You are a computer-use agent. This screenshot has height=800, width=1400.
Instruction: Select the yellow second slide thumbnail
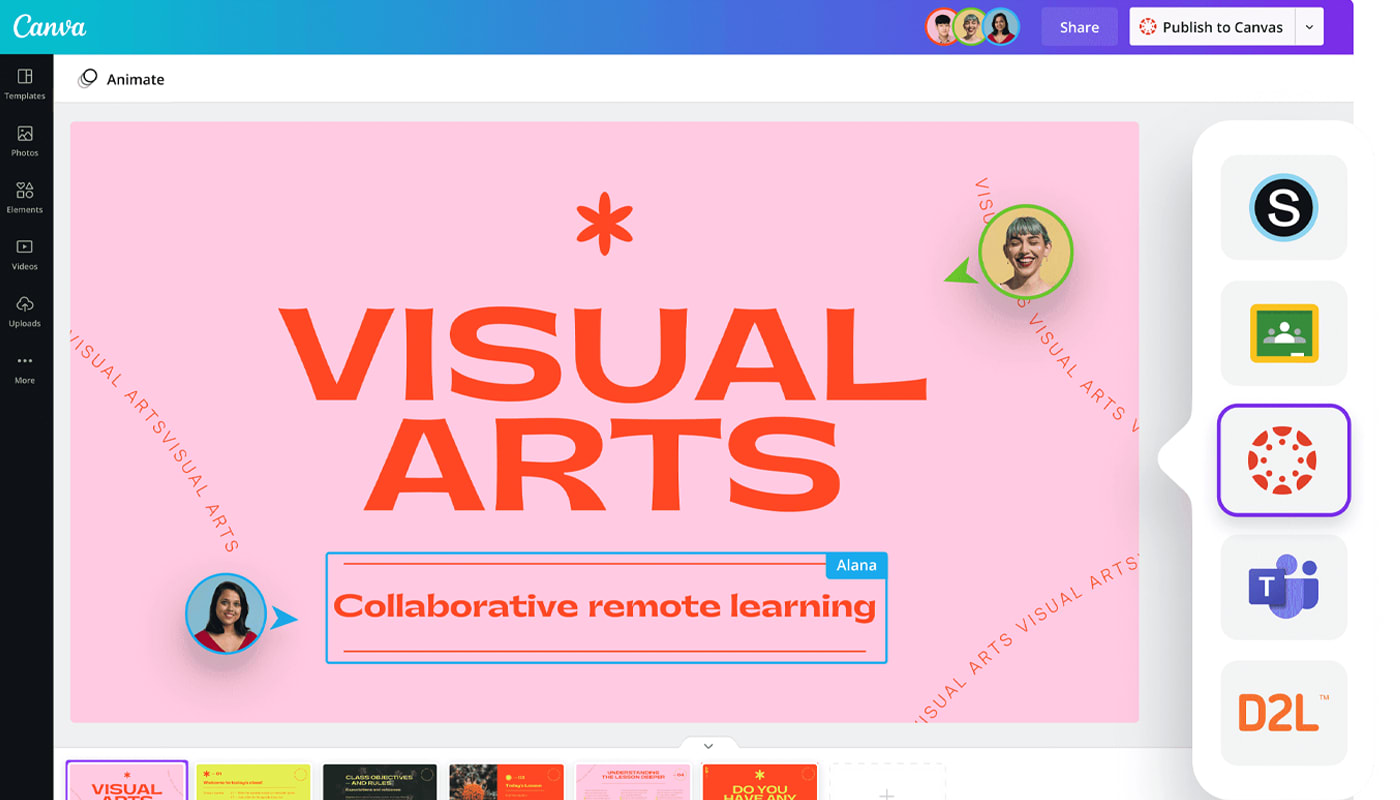[x=253, y=782]
